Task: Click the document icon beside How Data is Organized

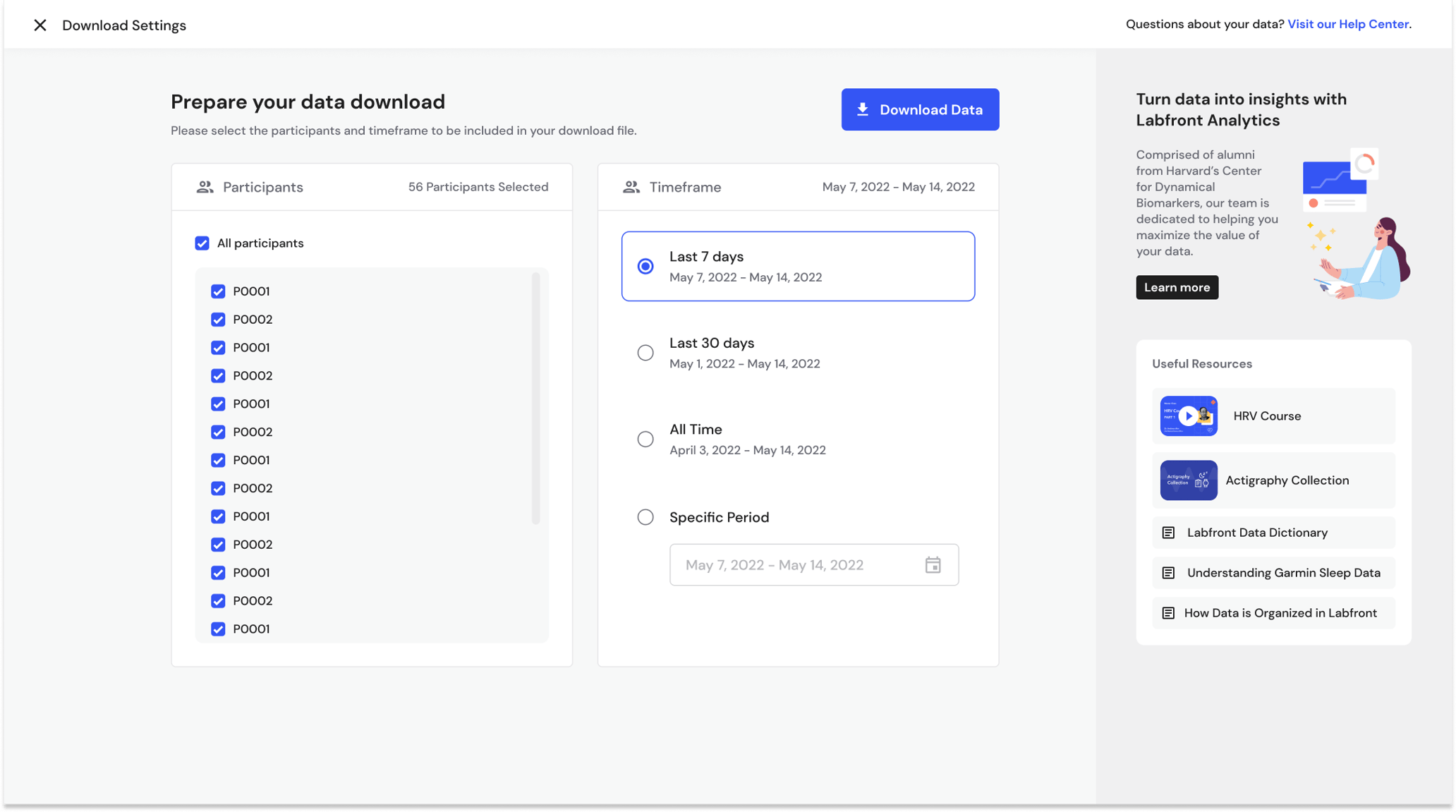Action: [1168, 612]
